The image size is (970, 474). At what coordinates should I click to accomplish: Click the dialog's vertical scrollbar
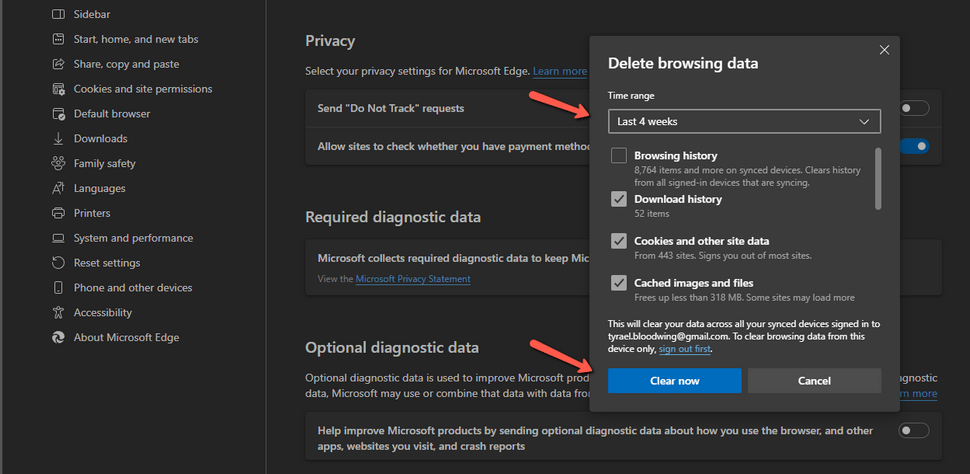pyautogui.click(x=878, y=179)
